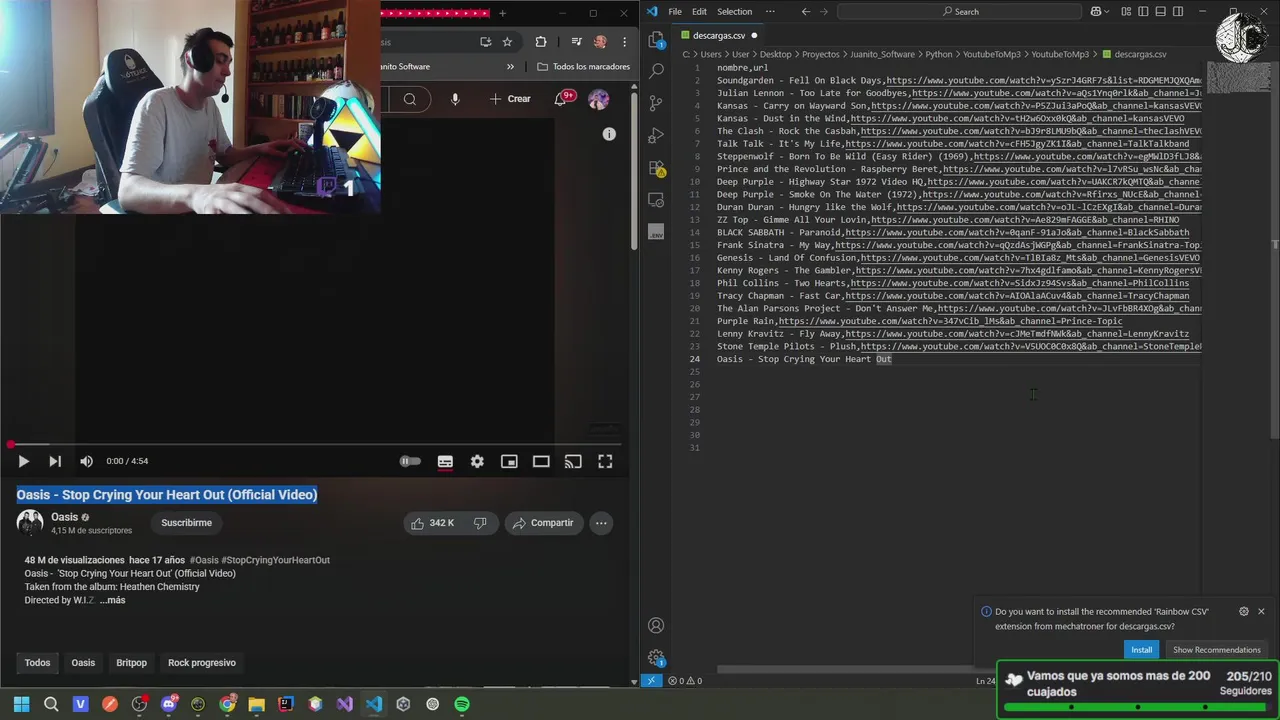Dislike the Oasis video
This screenshot has height=720, width=1280.
pos(480,523)
